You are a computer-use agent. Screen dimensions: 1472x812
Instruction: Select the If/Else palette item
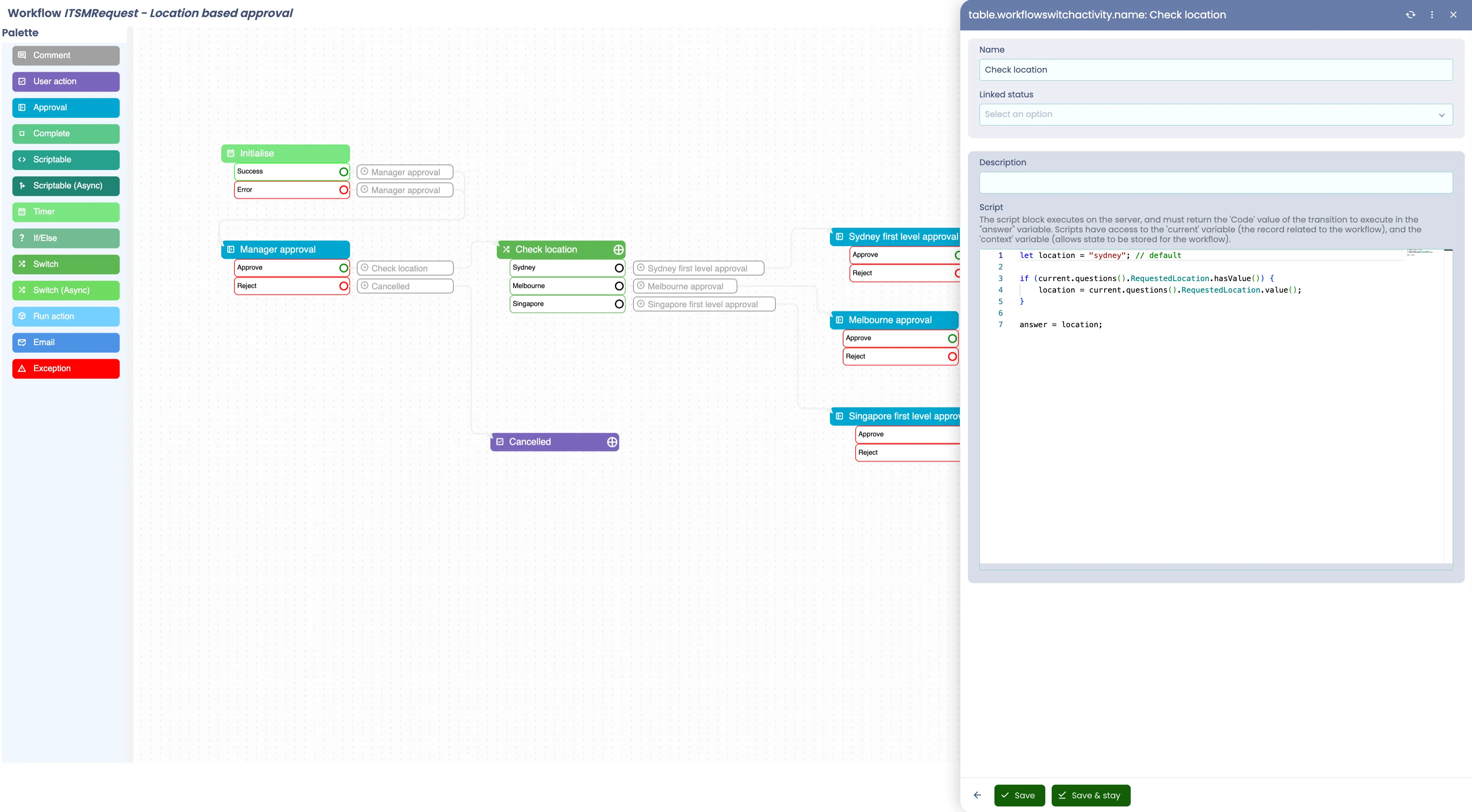pos(66,238)
